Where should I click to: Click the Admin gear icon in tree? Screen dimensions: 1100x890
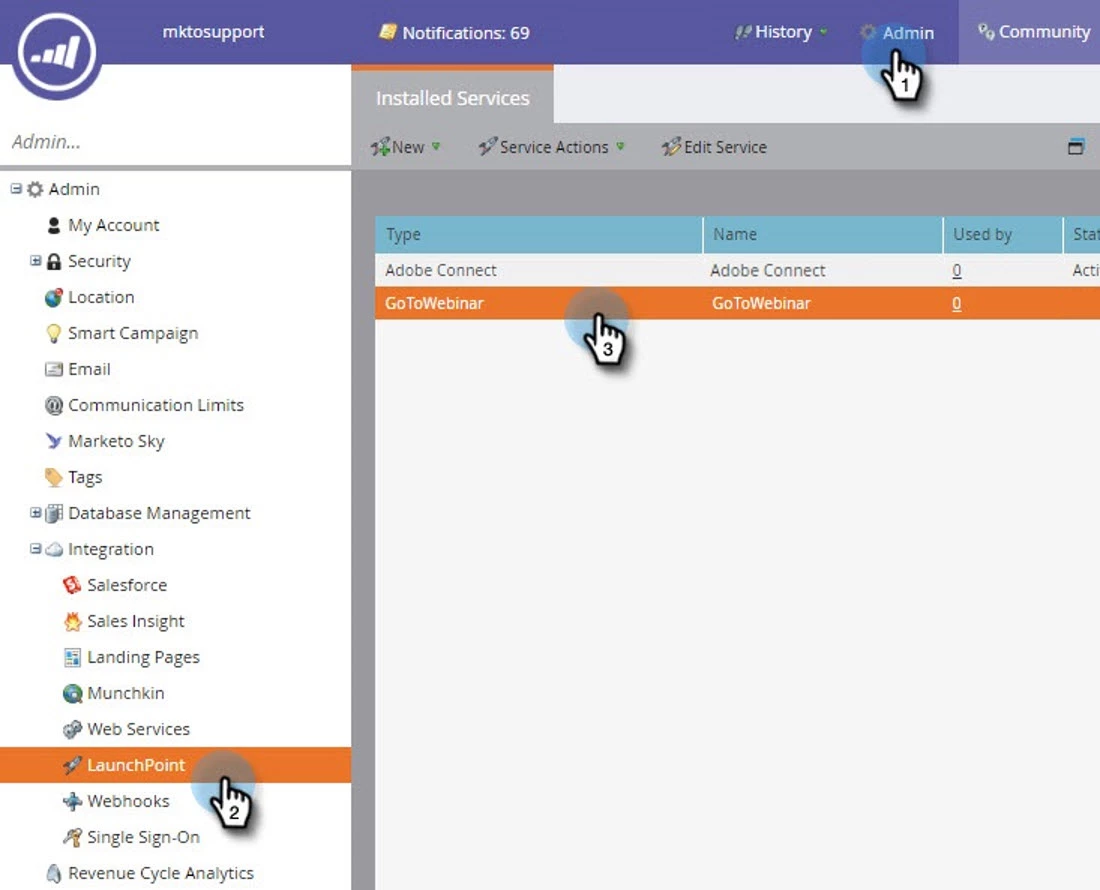(x=35, y=189)
